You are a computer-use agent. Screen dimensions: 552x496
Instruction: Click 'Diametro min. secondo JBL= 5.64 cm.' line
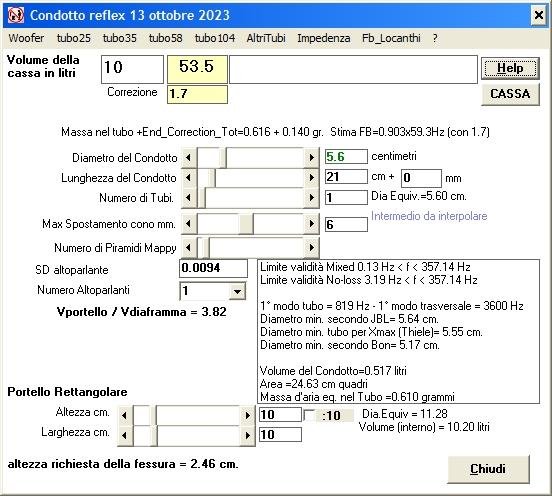coord(349,319)
